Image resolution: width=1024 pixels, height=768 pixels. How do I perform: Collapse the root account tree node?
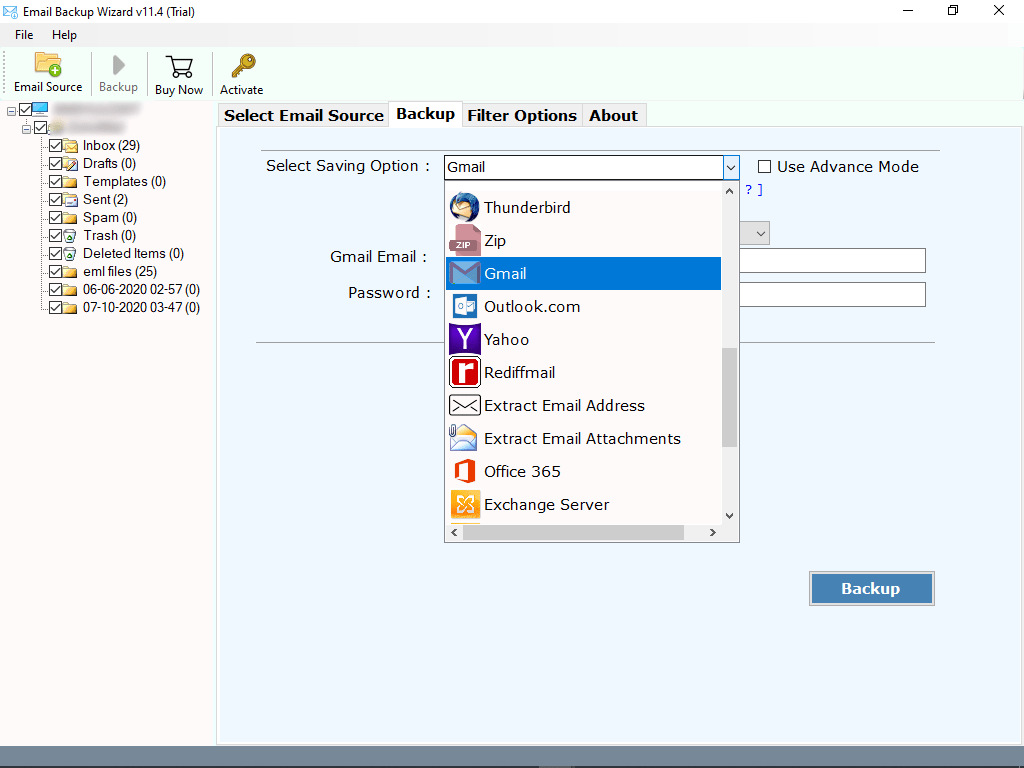[11, 110]
